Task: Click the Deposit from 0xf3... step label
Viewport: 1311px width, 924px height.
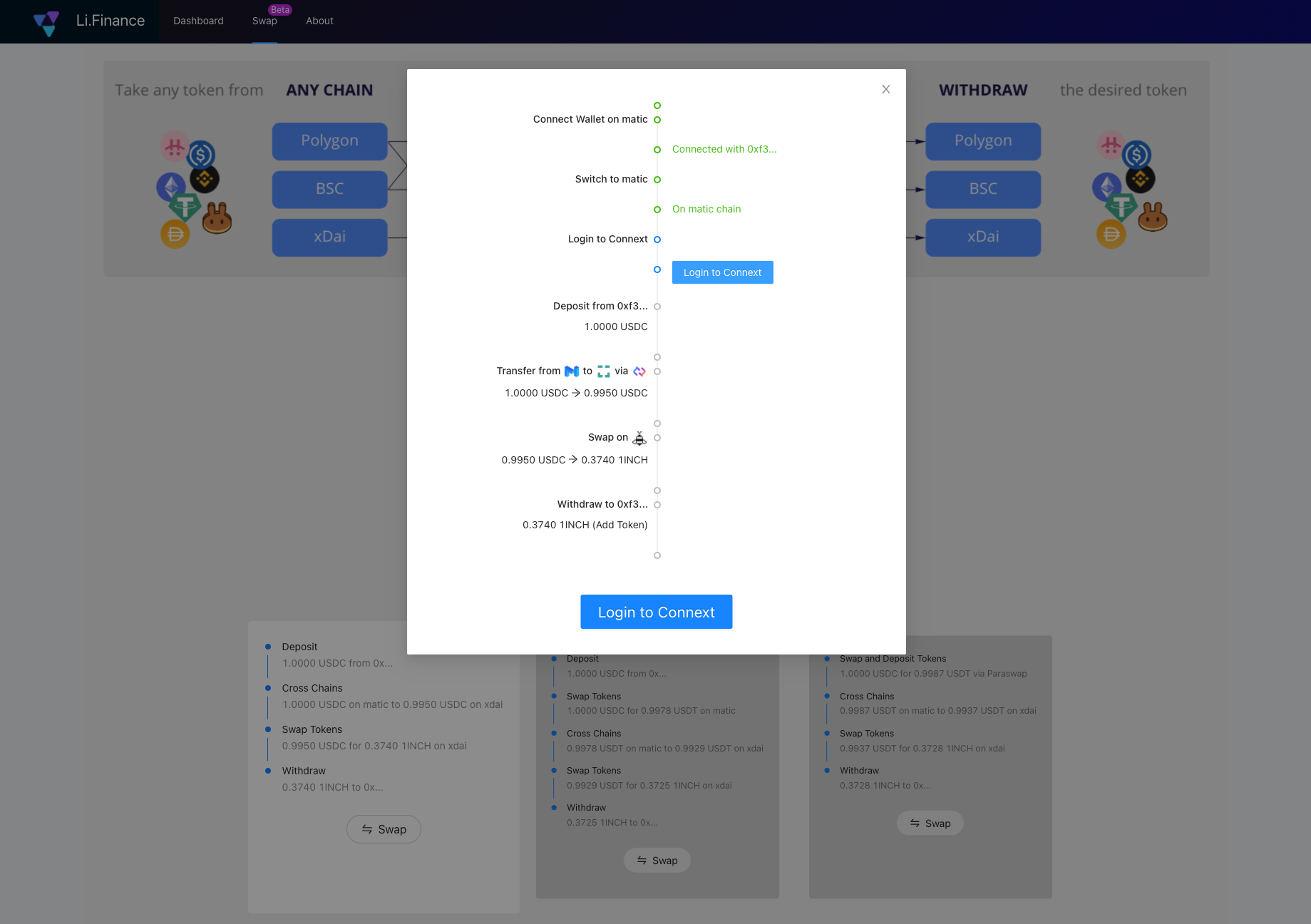Action: tap(600, 306)
